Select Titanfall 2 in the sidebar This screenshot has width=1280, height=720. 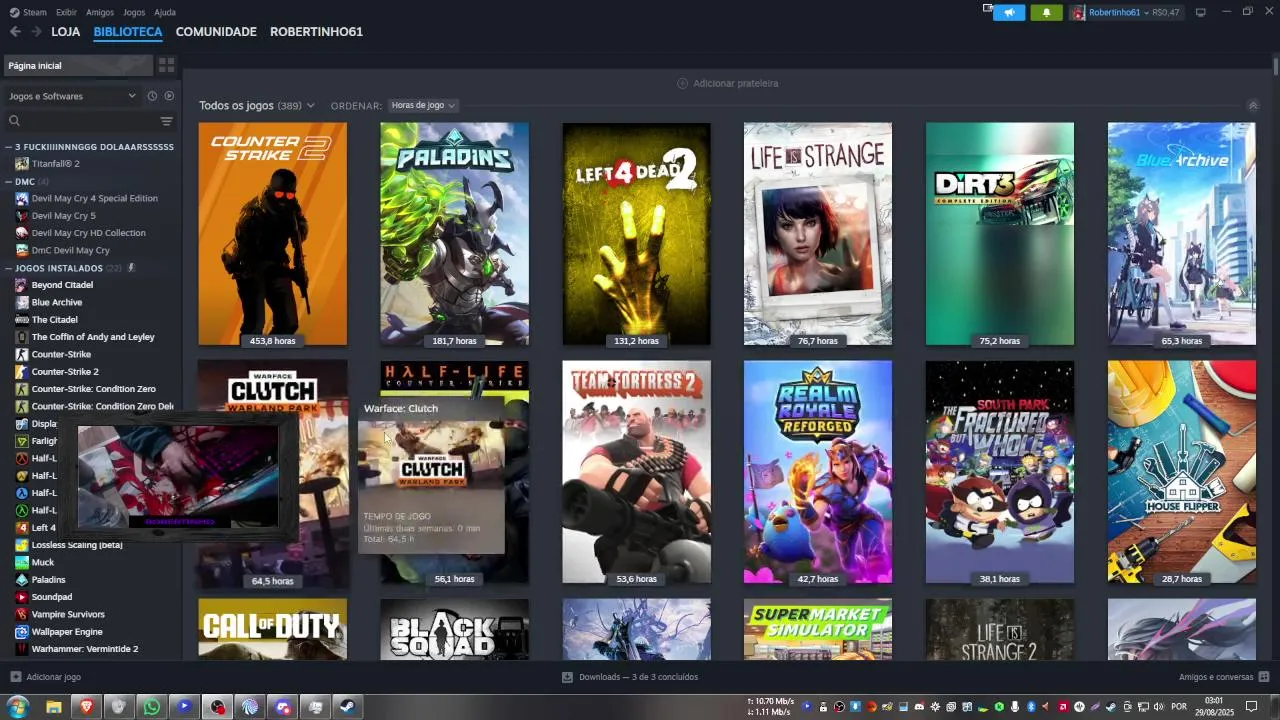(x=55, y=163)
